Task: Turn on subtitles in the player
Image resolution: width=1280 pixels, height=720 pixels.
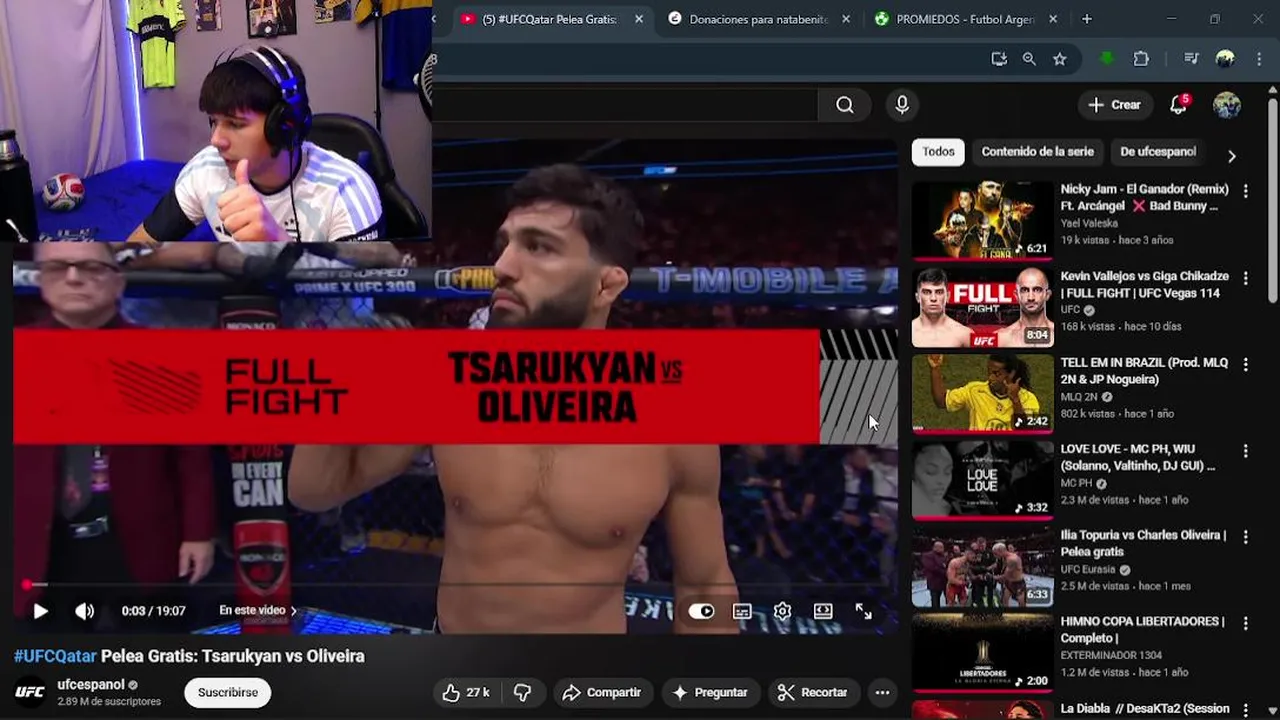Action: point(742,611)
